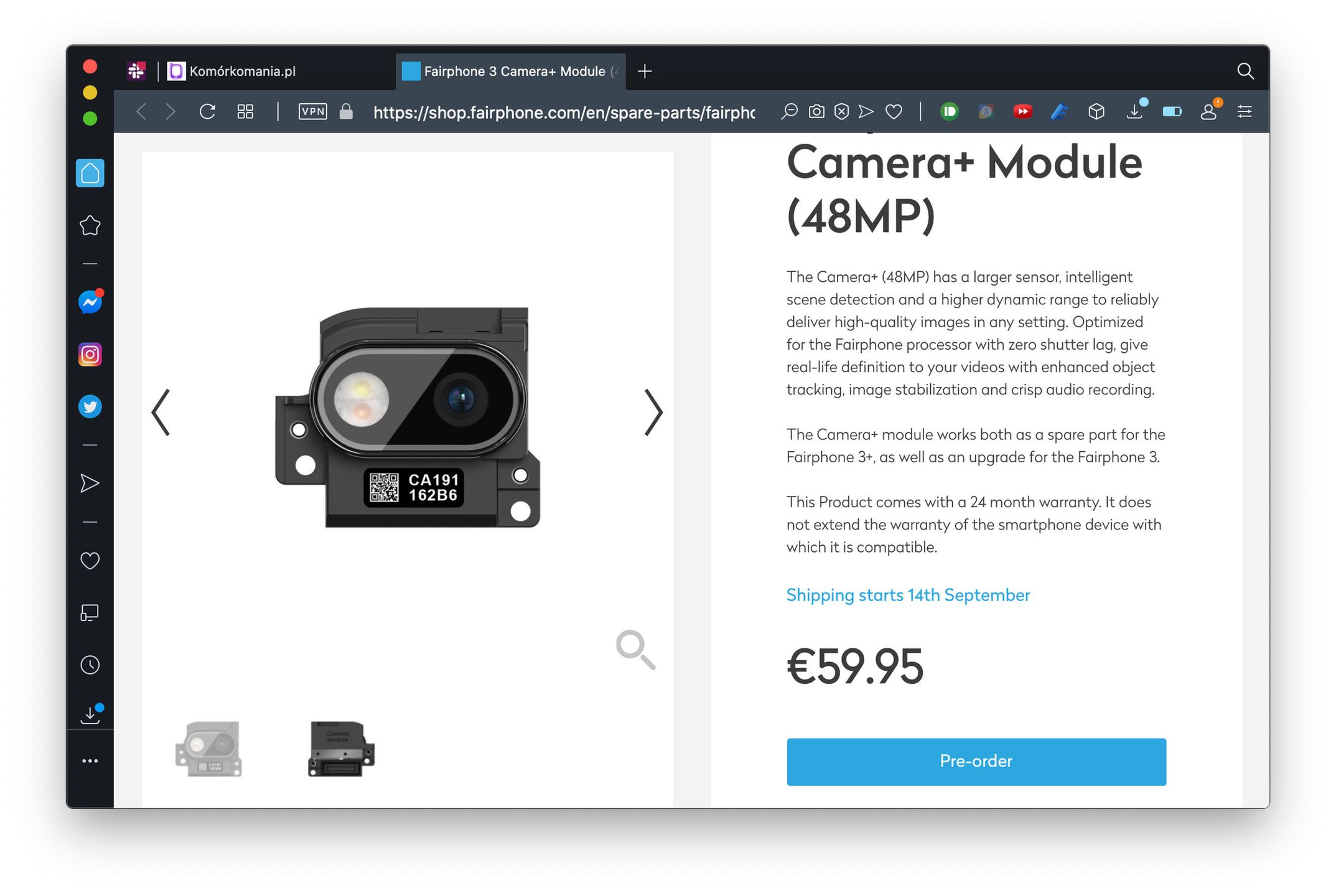Show previous product image arrow
Image resolution: width=1336 pixels, height=896 pixels.
point(161,412)
